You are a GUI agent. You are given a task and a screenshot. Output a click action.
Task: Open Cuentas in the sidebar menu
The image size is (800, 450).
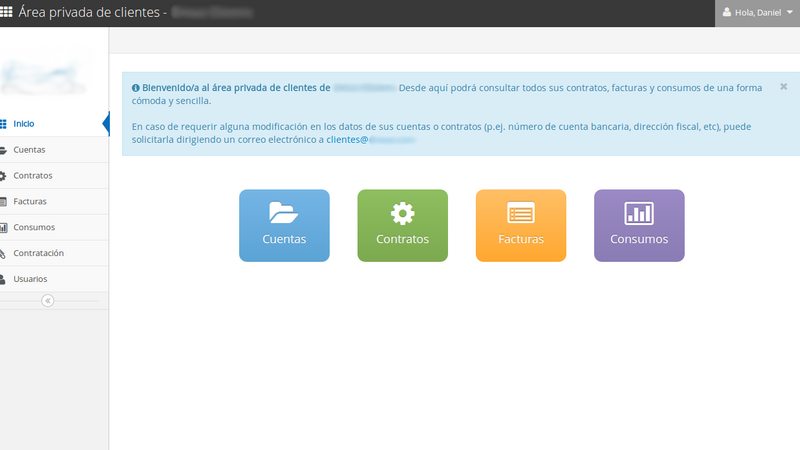pyautogui.click(x=54, y=149)
